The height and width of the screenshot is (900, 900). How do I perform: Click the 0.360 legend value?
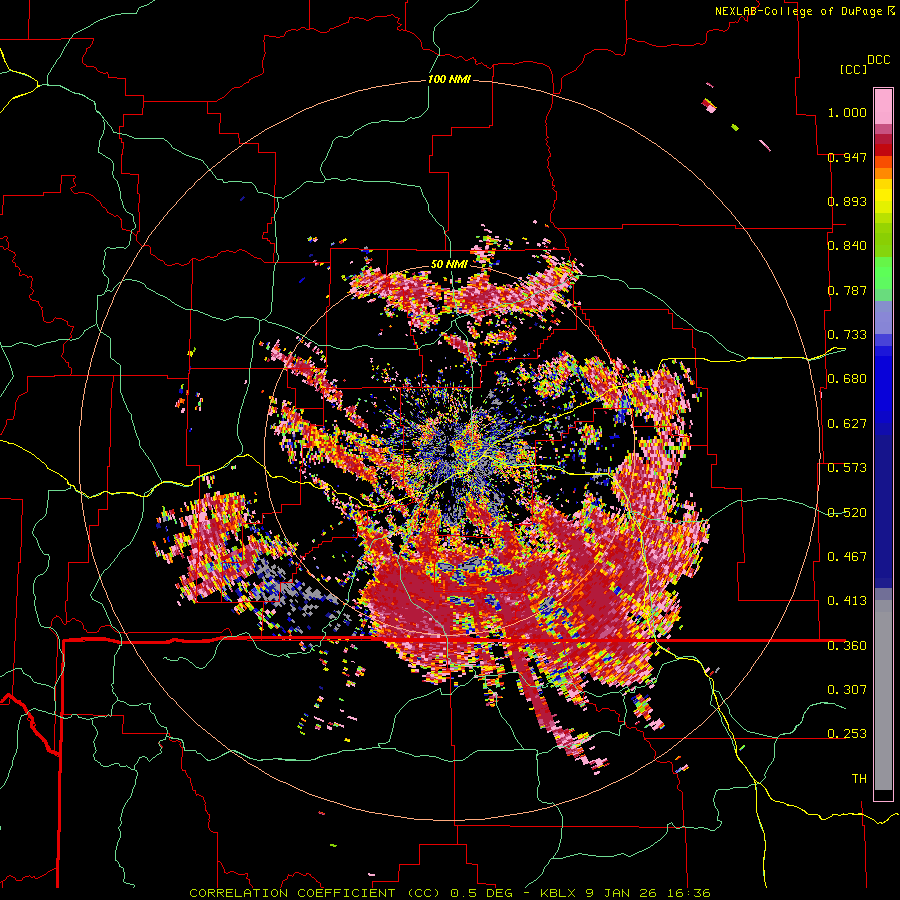click(847, 645)
